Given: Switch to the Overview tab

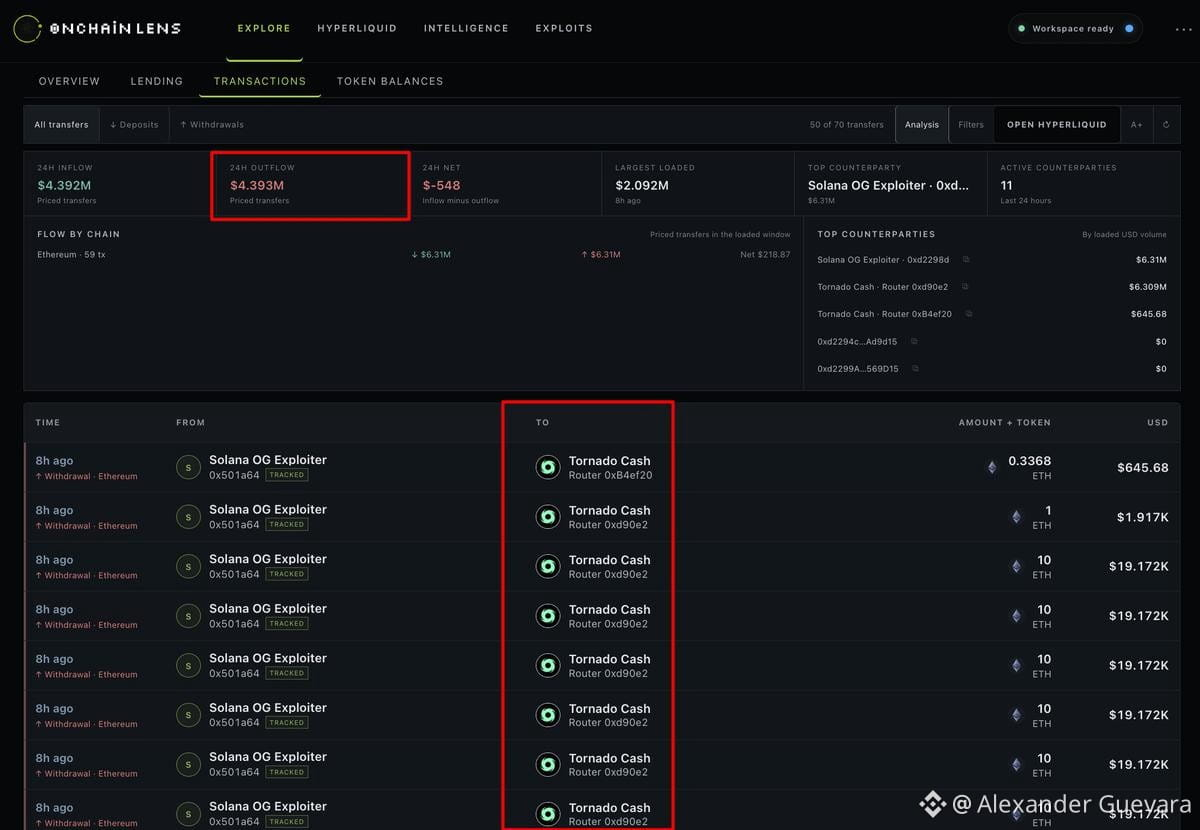Looking at the screenshot, I should [69, 81].
